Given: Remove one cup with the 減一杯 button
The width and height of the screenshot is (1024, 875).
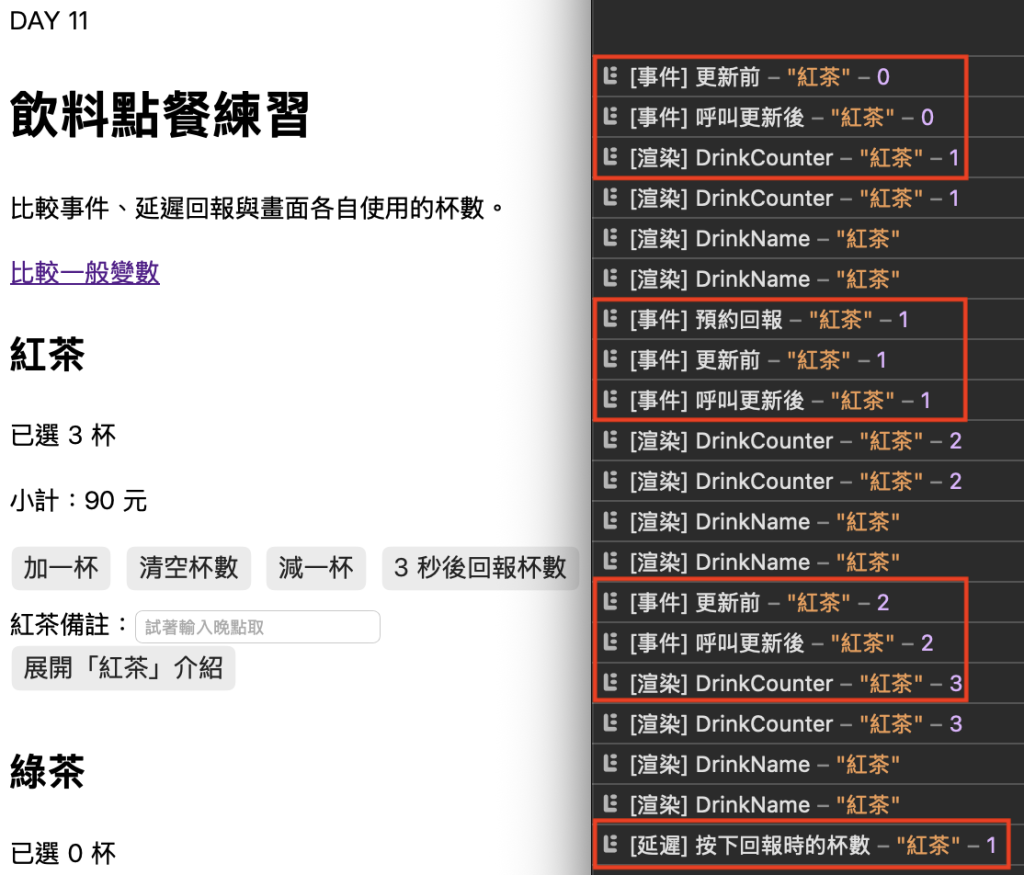Looking at the screenshot, I should click(x=316, y=568).
